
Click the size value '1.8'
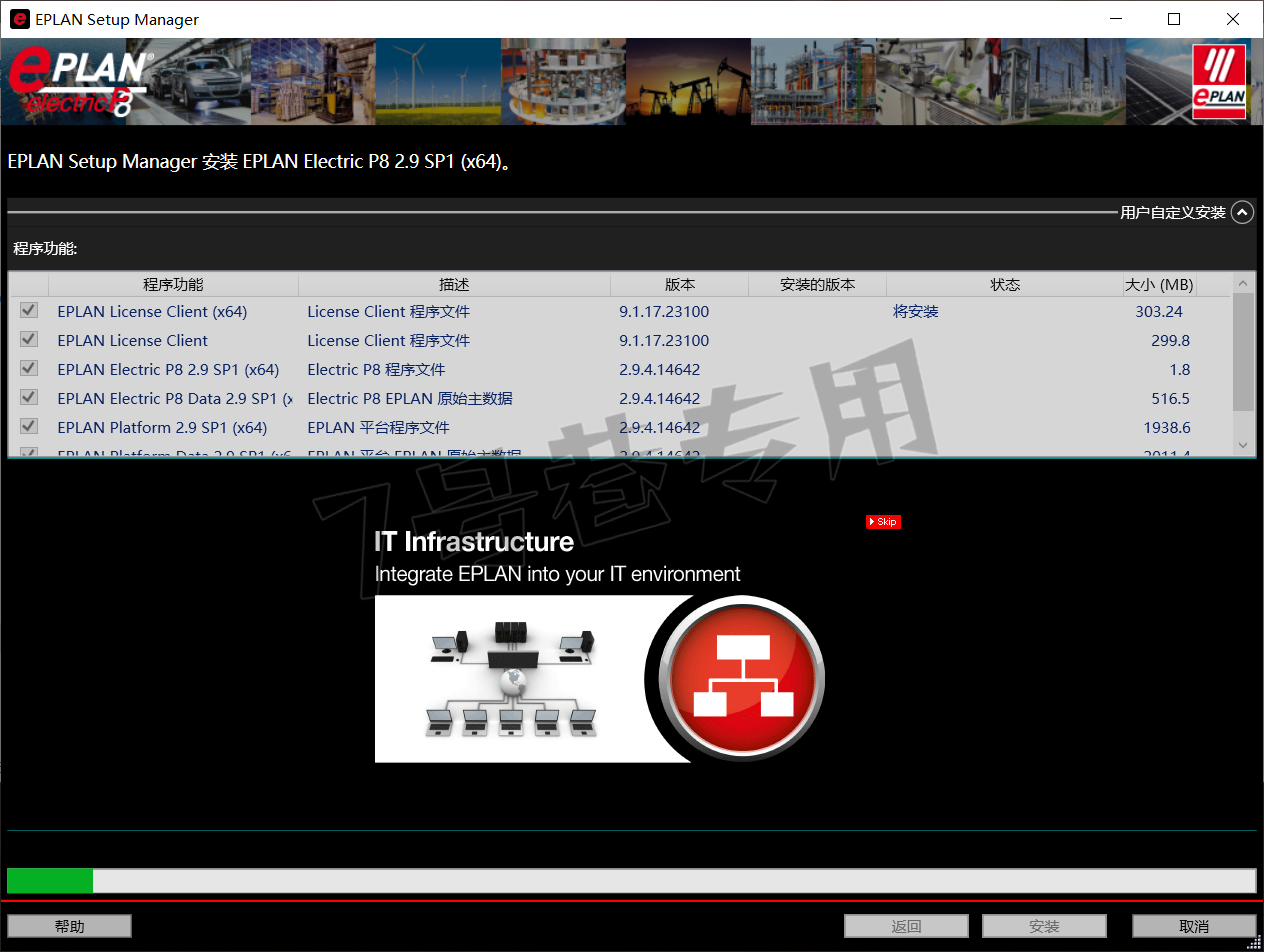(x=1180, y=369)
